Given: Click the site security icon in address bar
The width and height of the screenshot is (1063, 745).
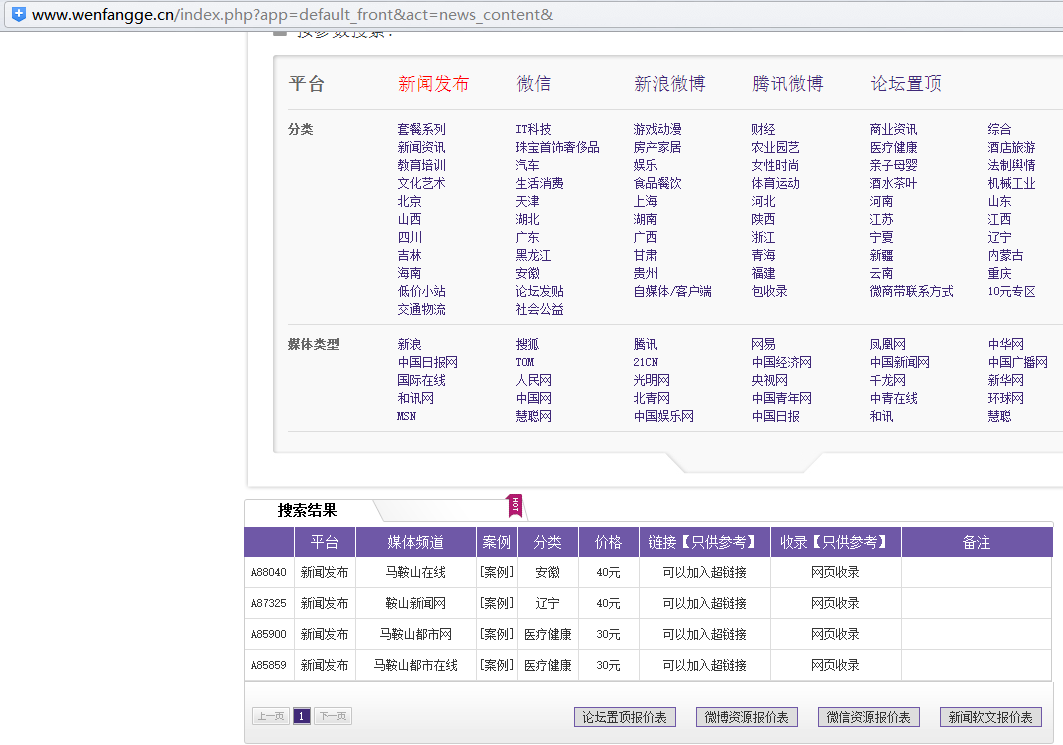Looking at the screenshot, I should coord(19,15).
